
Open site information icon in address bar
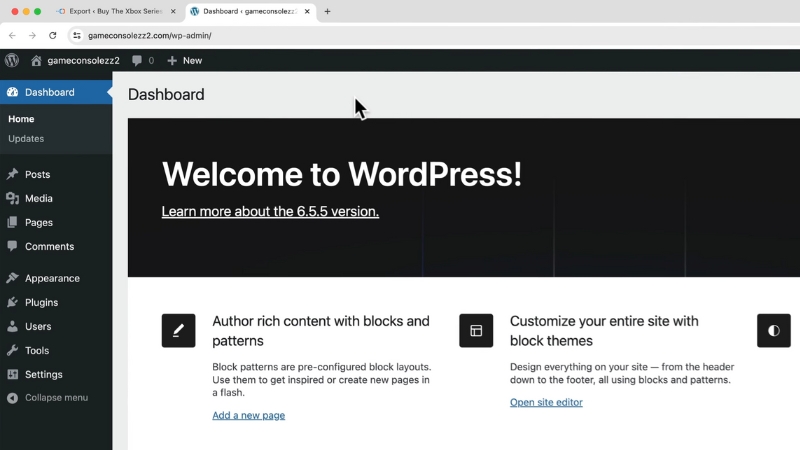[x=77, y=35]
